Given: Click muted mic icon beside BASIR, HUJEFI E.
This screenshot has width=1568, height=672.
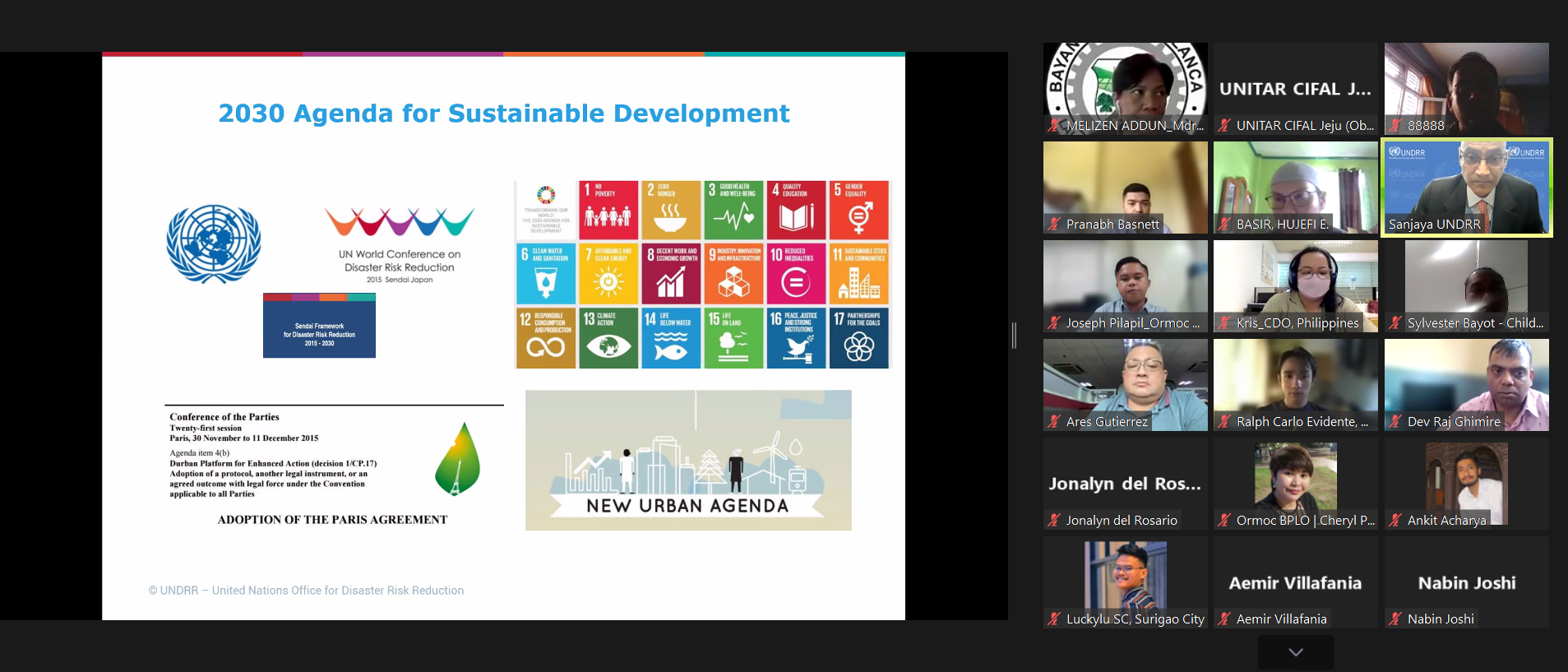Looking at the screenshot, I should click(1224, 225).
